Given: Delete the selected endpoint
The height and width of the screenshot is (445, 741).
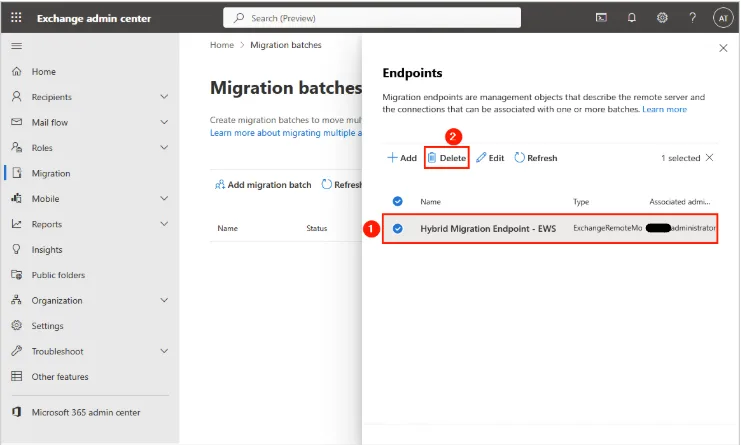Looking at the screenshot, I should click(447, 158).
